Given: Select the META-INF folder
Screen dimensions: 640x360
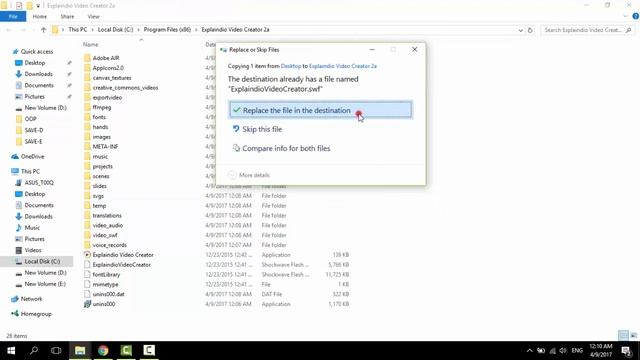Looking at the screenshot, I should point(105,147).
